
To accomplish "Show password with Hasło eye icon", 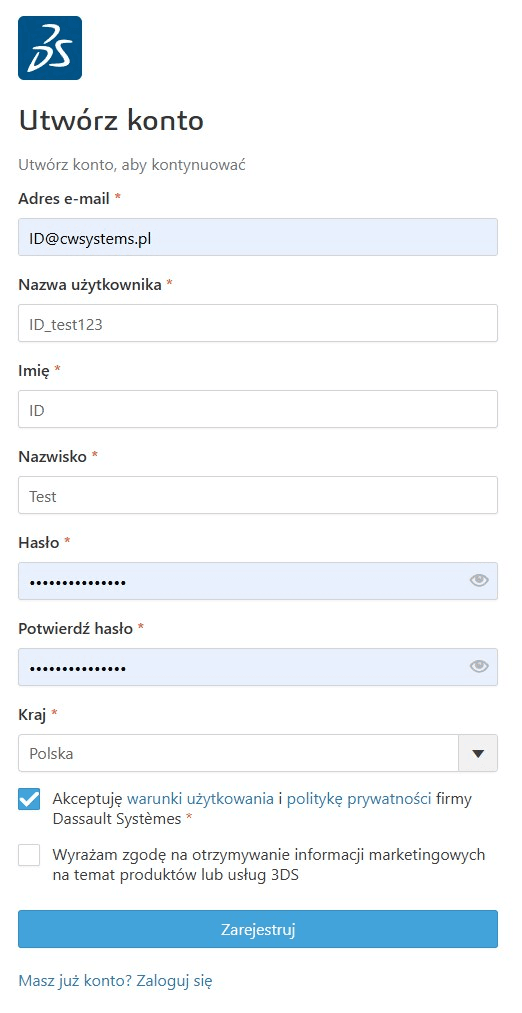I will click(479, 581).
